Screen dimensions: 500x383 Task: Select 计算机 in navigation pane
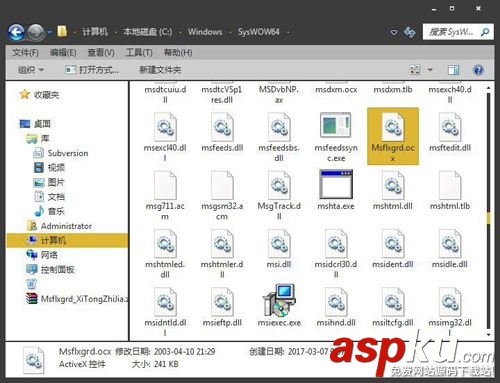pos(67,240)
